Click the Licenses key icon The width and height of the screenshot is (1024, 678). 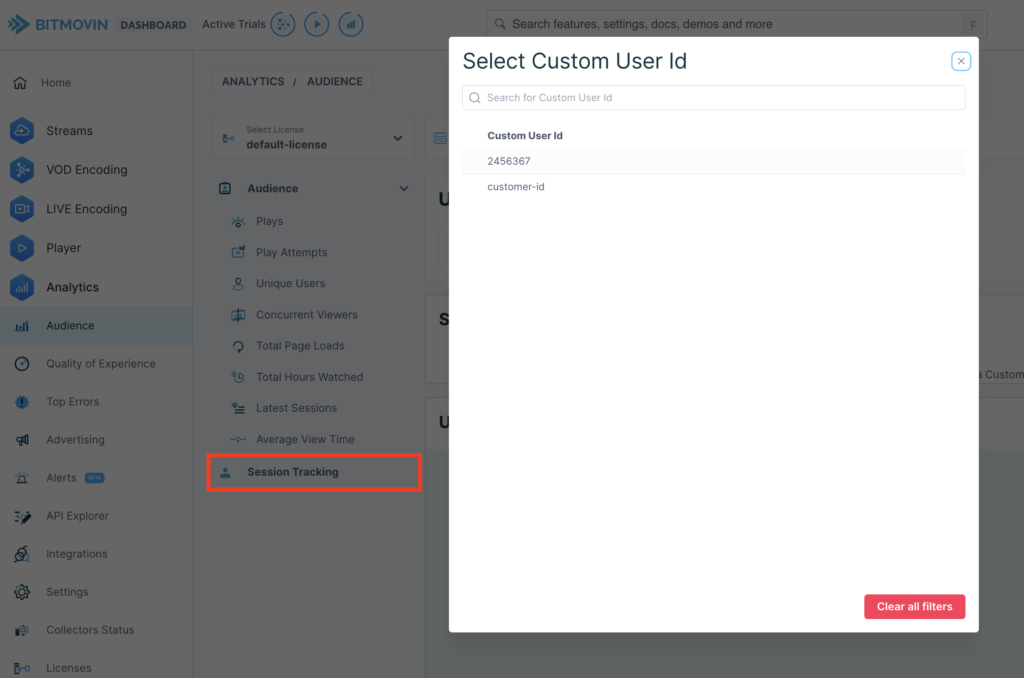pos(22,668)
